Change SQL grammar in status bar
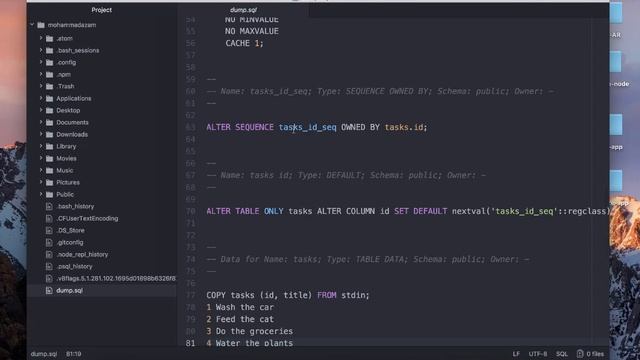 (562, 354)
